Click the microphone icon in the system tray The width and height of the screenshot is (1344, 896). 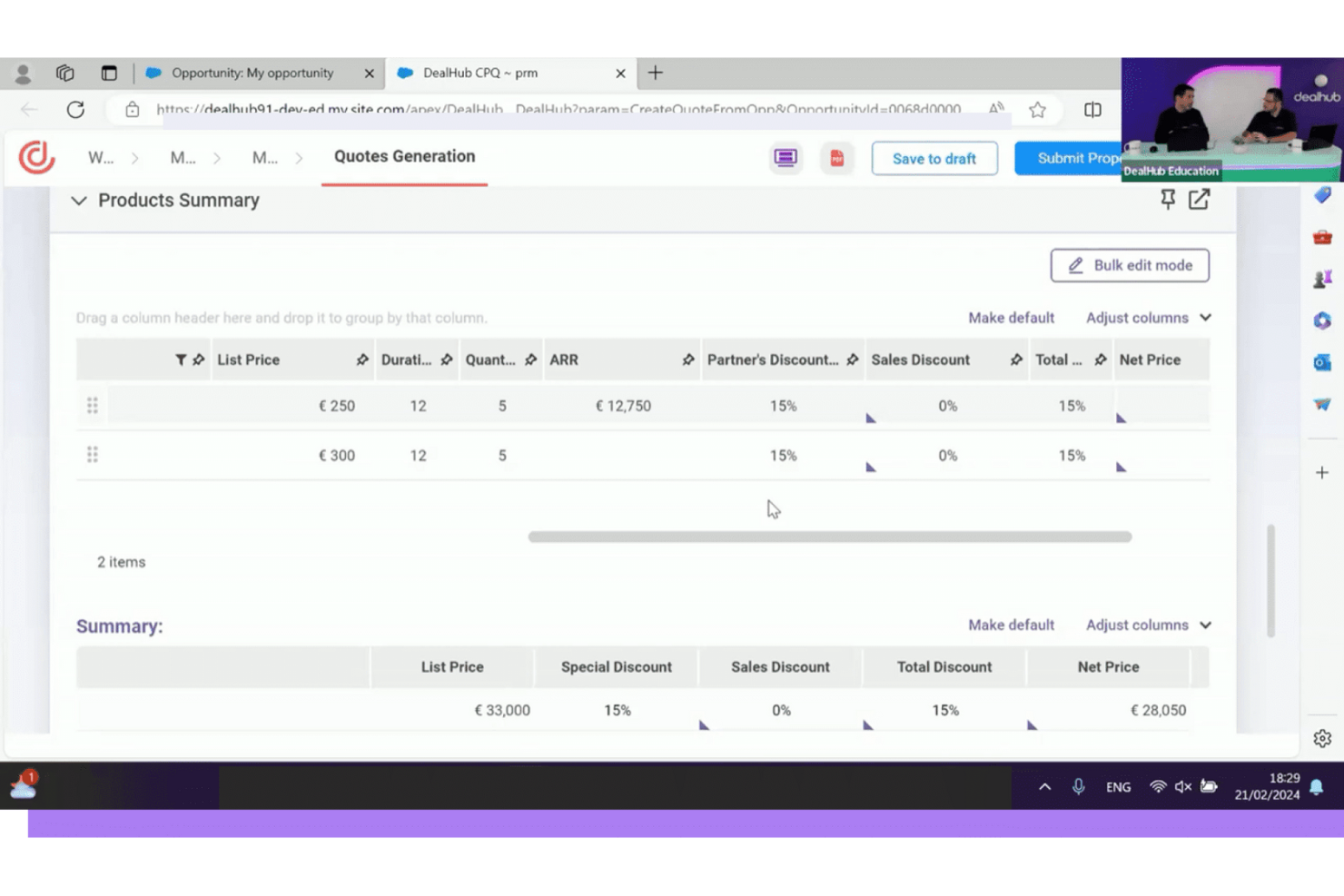(x=1078, y=787)
